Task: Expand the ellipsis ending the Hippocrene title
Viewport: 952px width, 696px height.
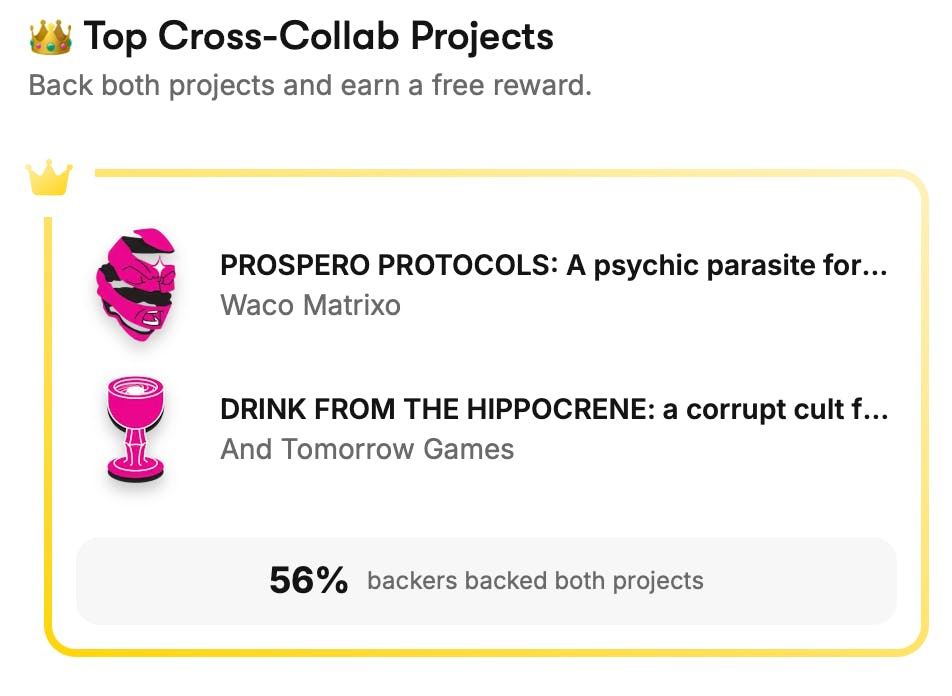Action: 876,410
